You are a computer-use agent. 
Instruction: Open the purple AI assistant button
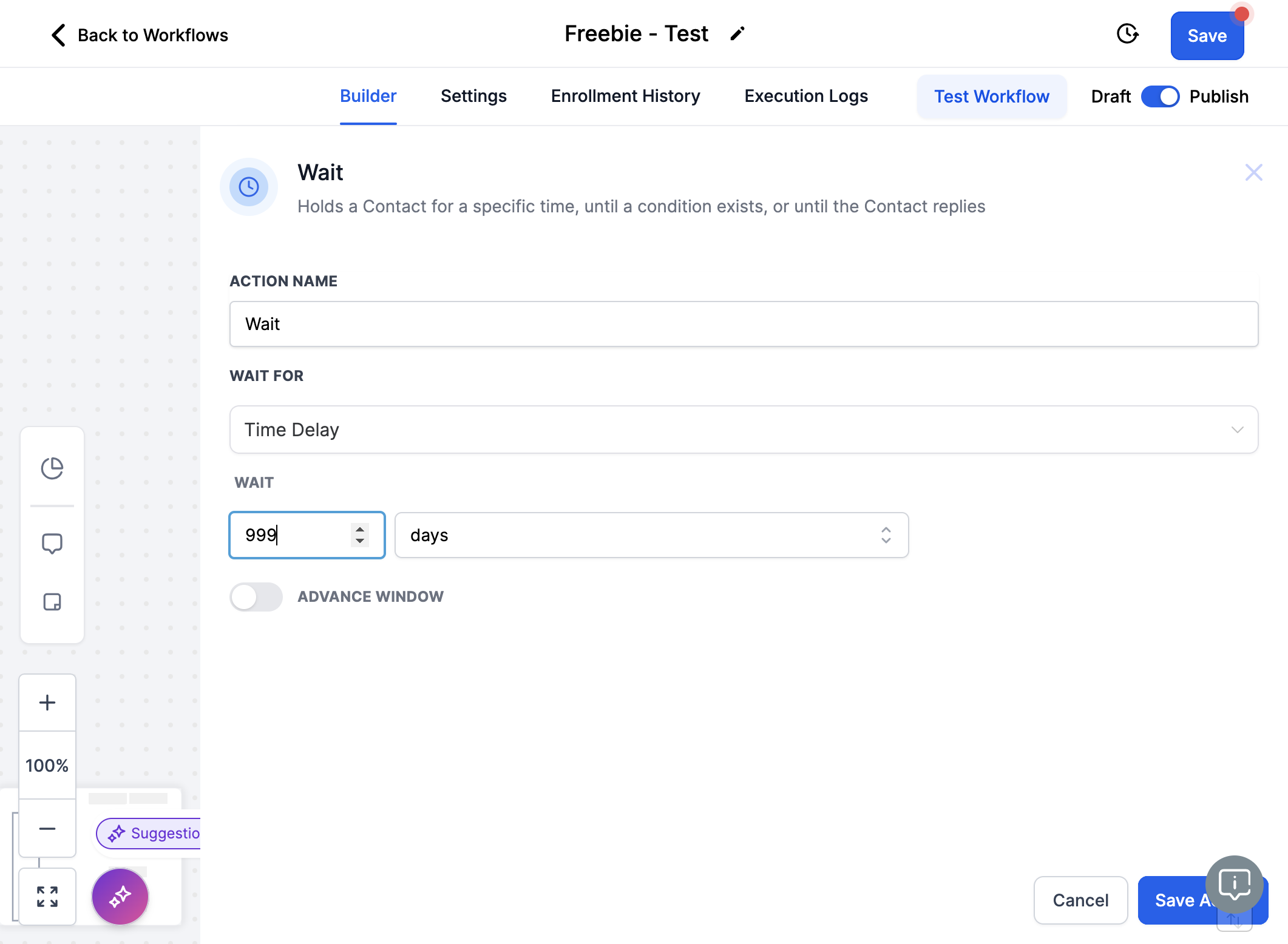click(120, 896)
